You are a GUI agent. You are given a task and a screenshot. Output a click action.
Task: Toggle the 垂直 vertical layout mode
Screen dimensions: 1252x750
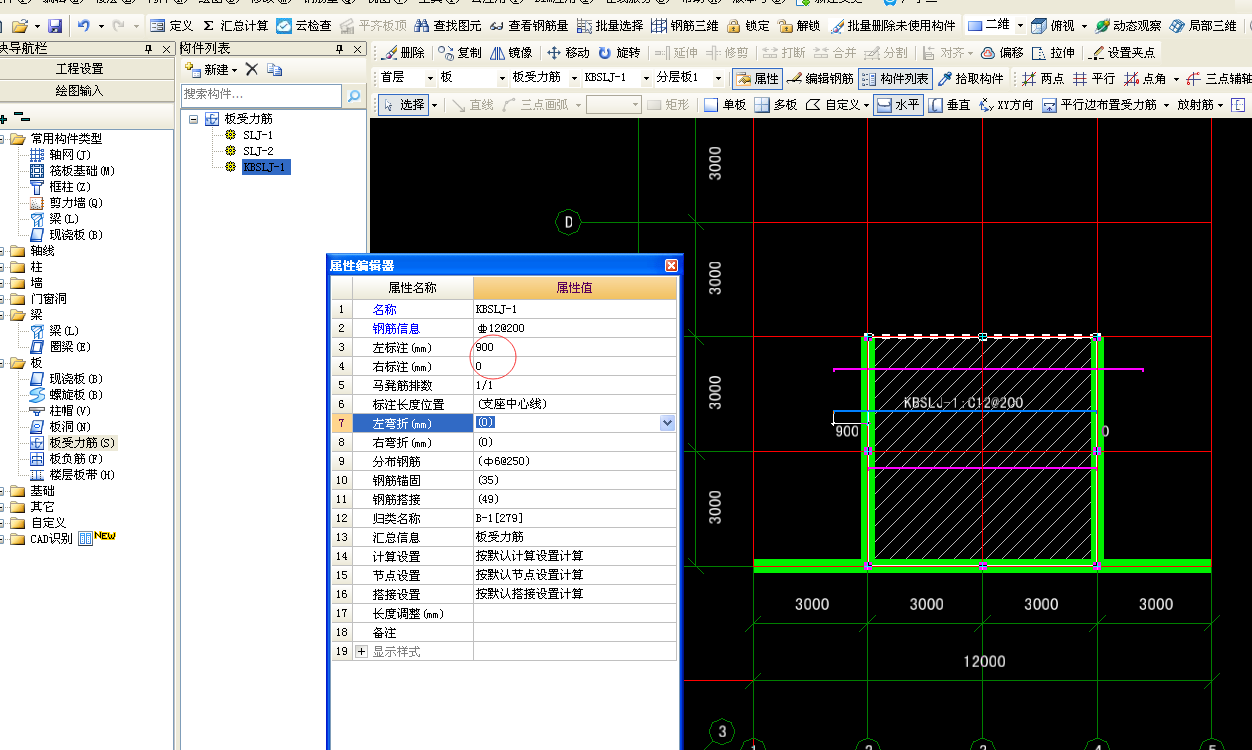[949, 104]
